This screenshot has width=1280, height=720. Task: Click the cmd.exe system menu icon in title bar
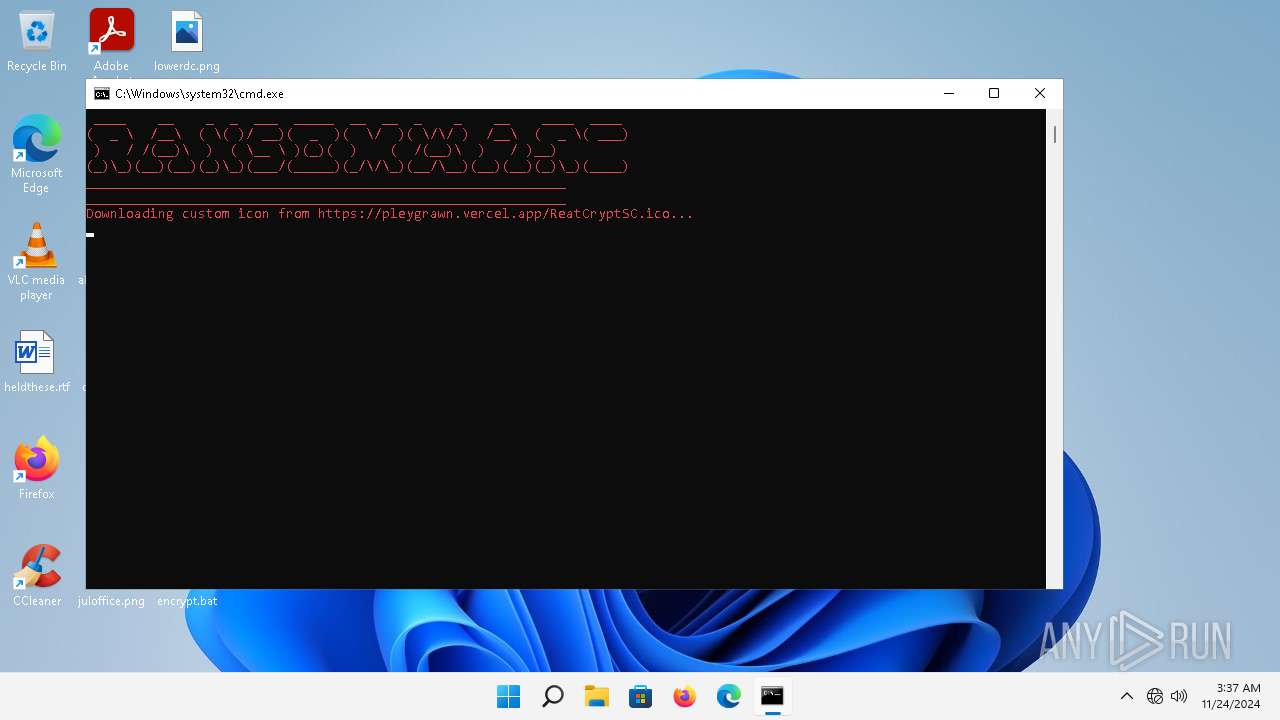102,93
